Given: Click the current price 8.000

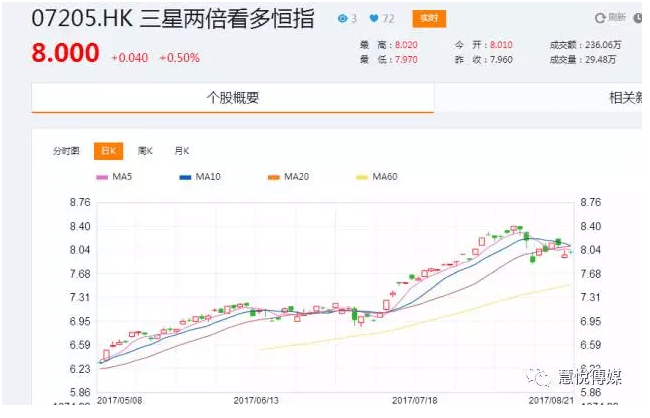Looking at the screenshot, I should (65, 53).
